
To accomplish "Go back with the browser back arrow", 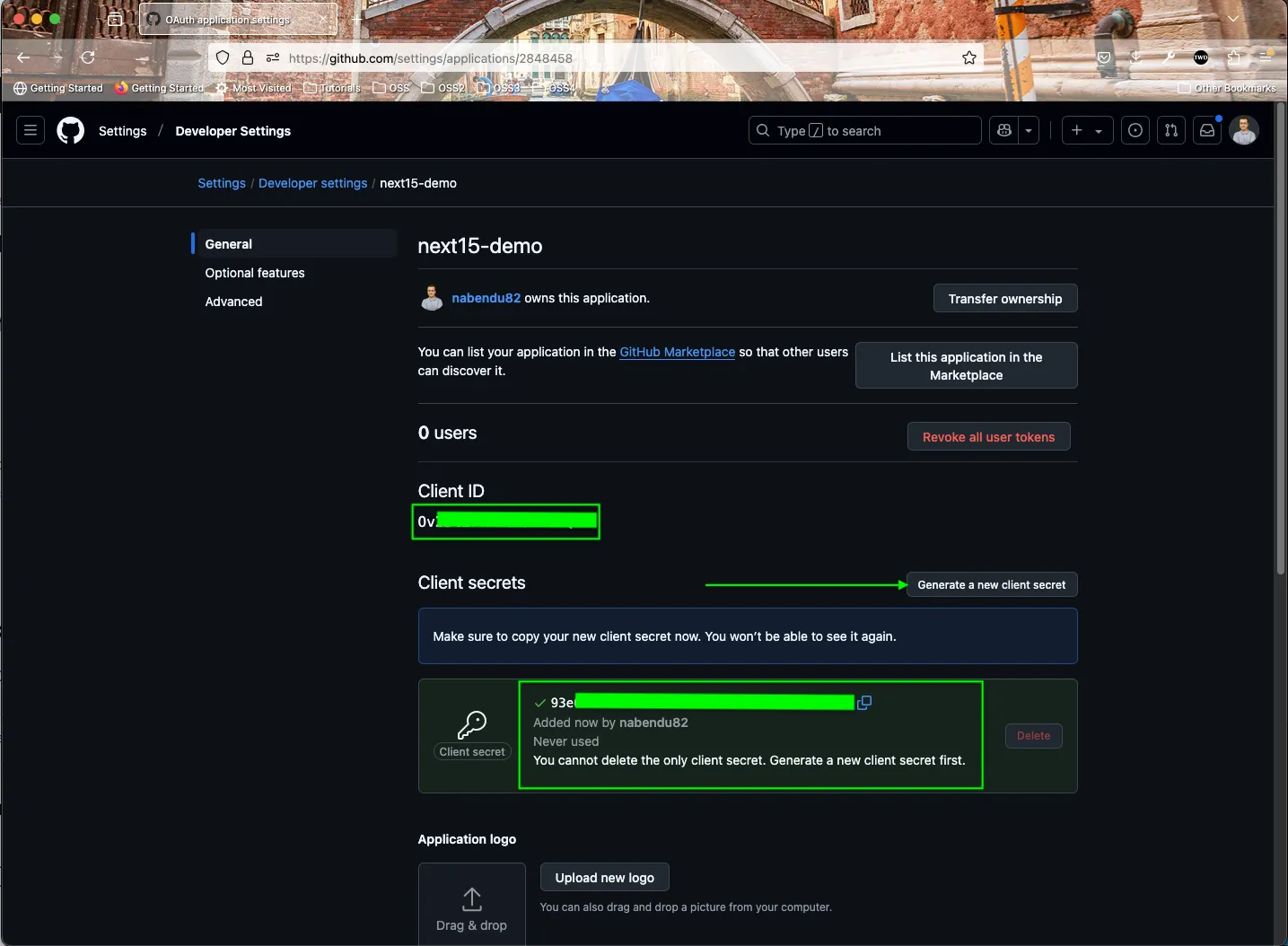I will click(24, 57).
